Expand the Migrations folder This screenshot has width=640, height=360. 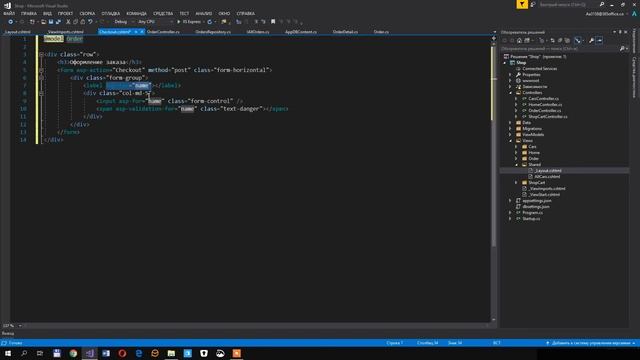tap(510, 129)
